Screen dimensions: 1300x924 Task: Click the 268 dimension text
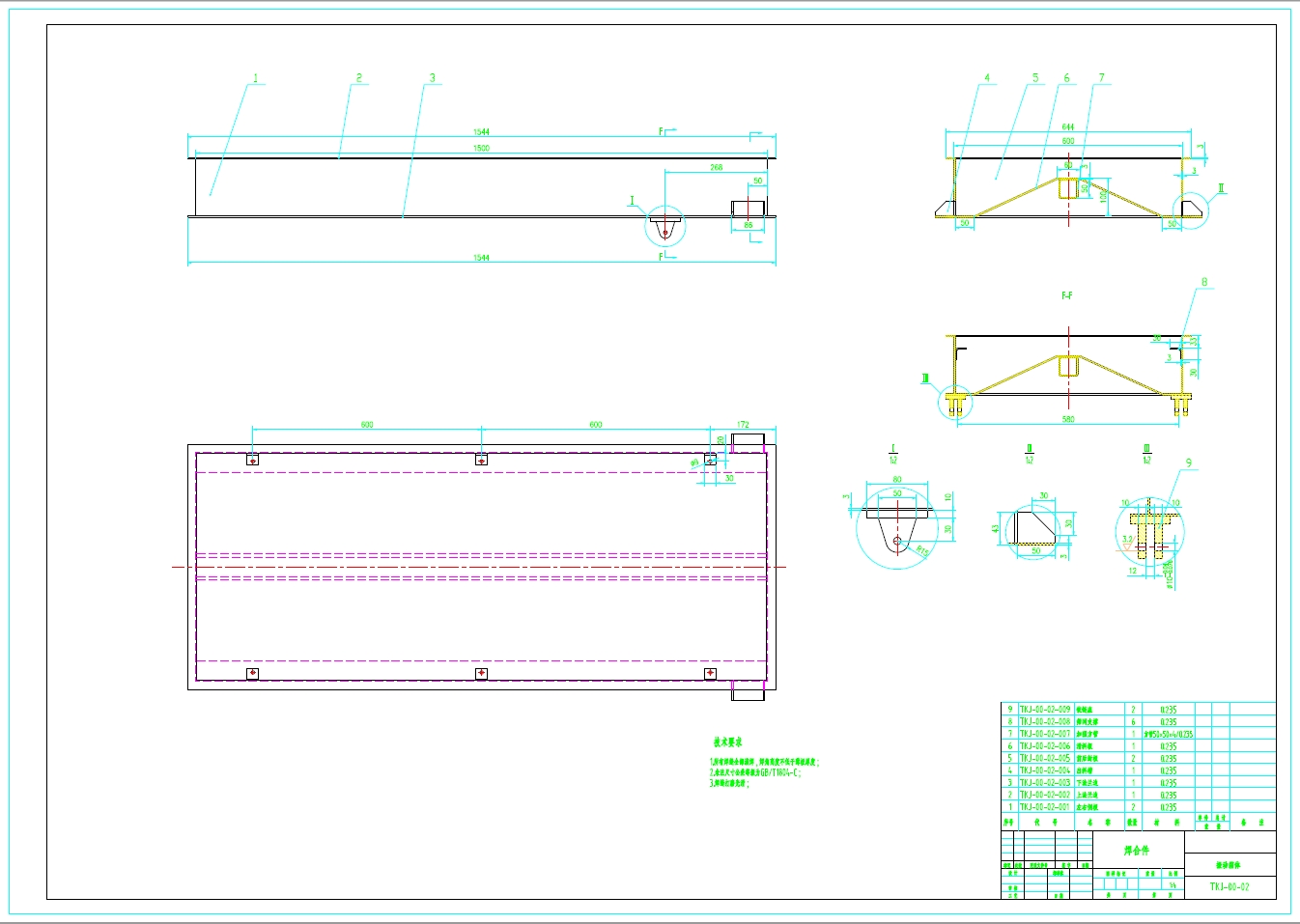click(x=716, y=167)
